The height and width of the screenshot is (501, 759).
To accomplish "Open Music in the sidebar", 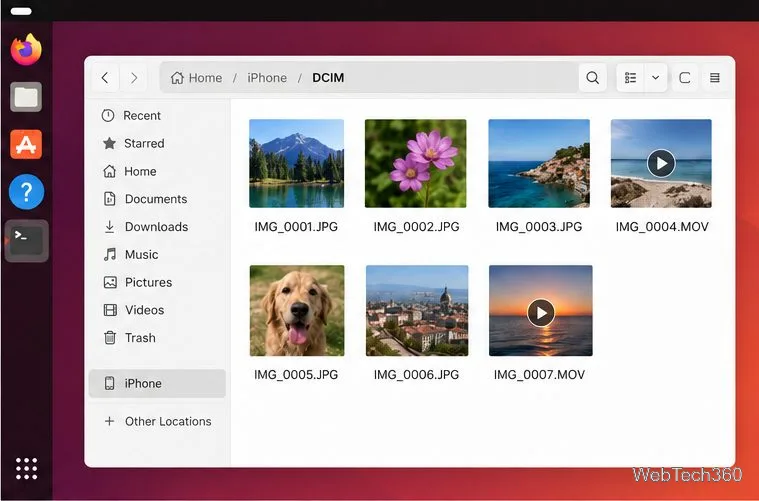I will (157, 255).
